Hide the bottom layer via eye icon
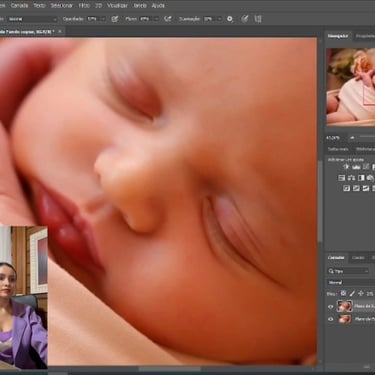375x375 pixels. 331,319
